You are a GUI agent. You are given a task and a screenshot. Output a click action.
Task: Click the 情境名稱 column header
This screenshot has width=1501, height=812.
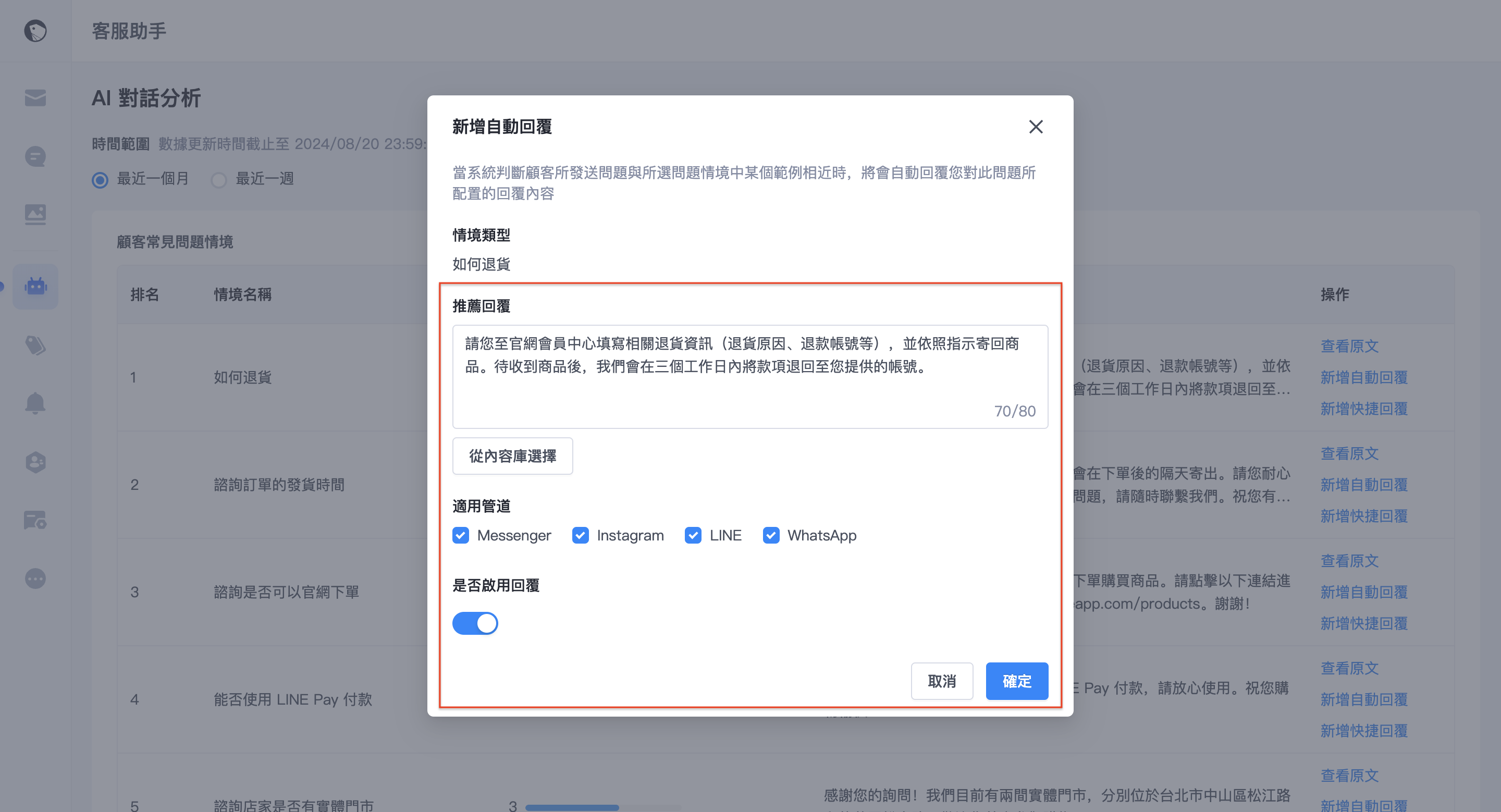click(242, 295)
